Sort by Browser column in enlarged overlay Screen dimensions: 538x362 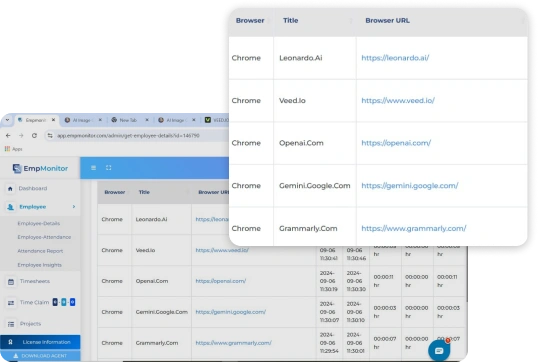pos(250,21)
